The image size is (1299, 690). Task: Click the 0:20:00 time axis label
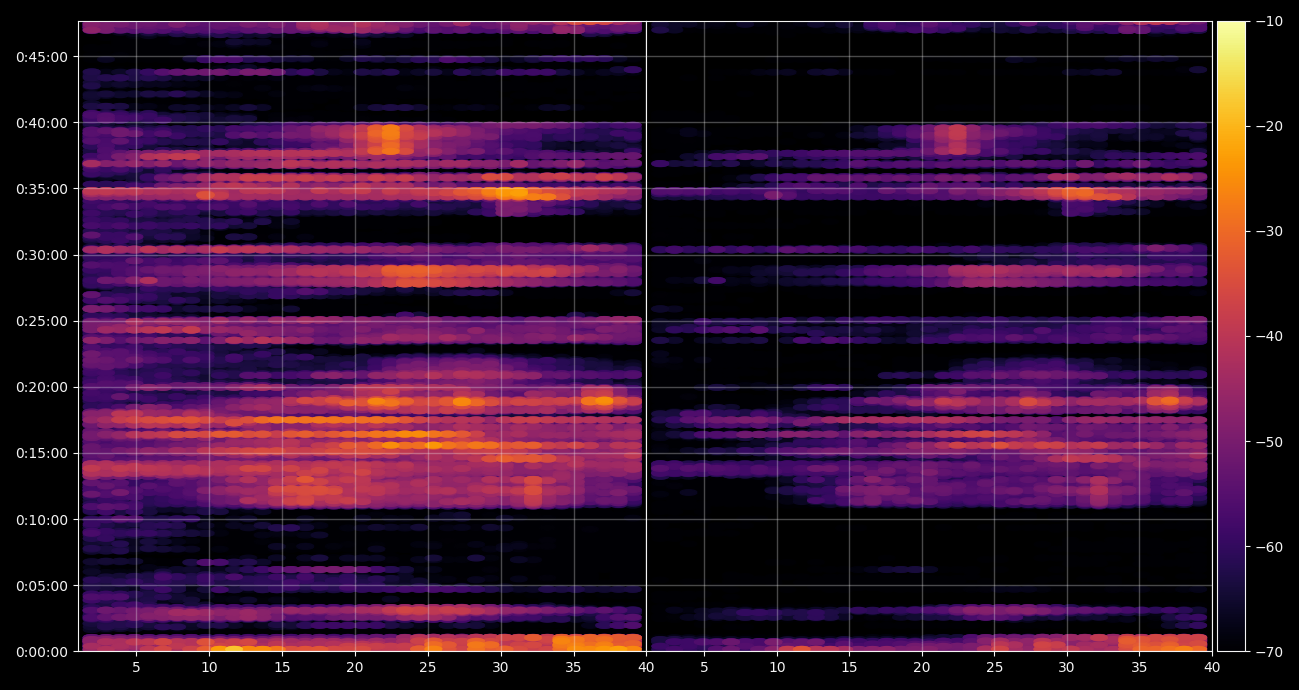click(x=41, y=387)
